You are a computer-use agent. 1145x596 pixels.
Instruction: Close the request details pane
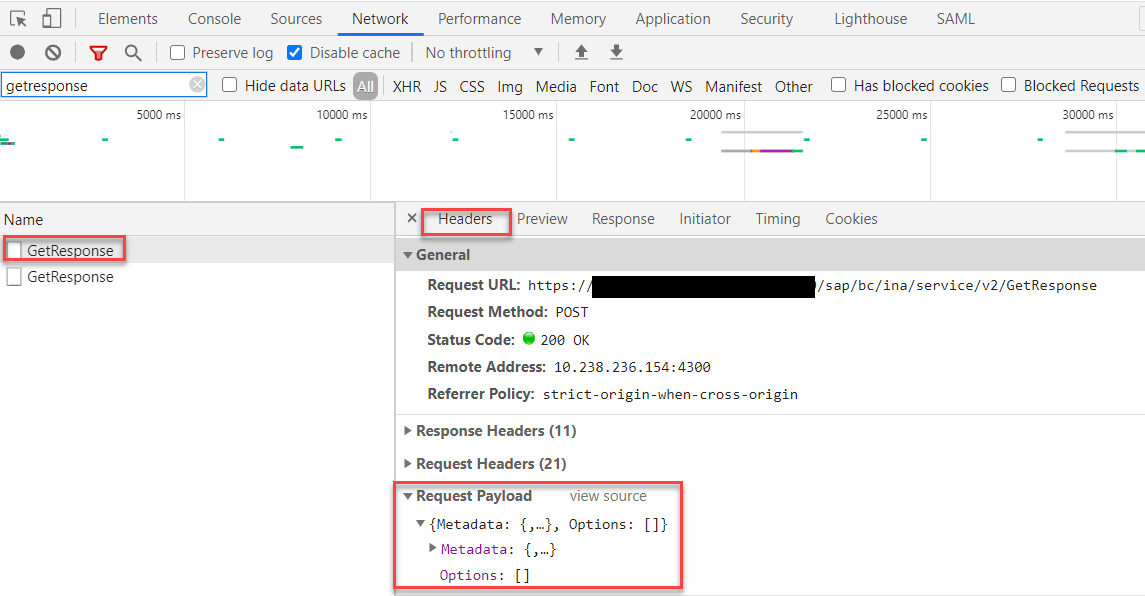coord(412,218)
